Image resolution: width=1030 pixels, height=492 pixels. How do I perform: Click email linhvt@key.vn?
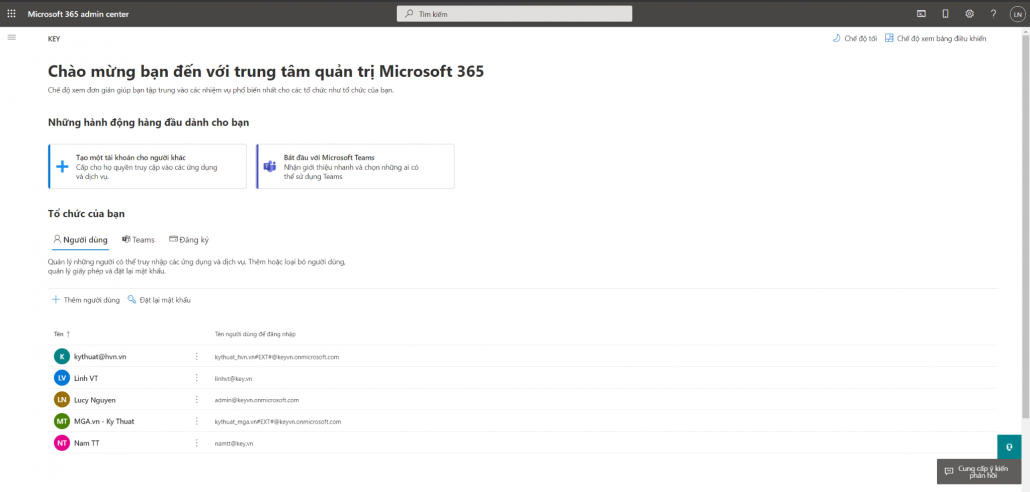click(234, 378)
